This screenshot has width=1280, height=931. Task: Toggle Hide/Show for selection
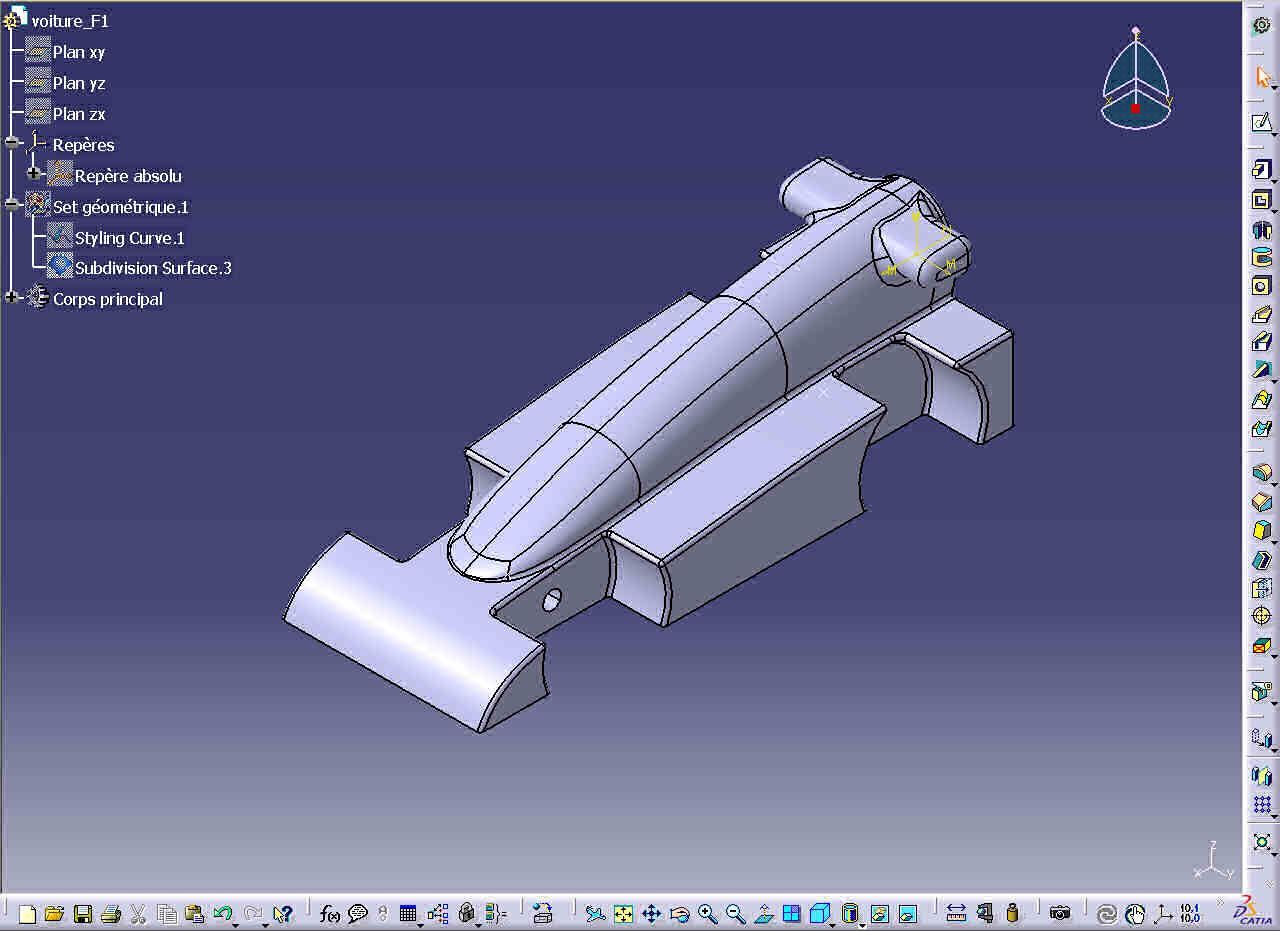pyautogui.click(x=879, y=913)
